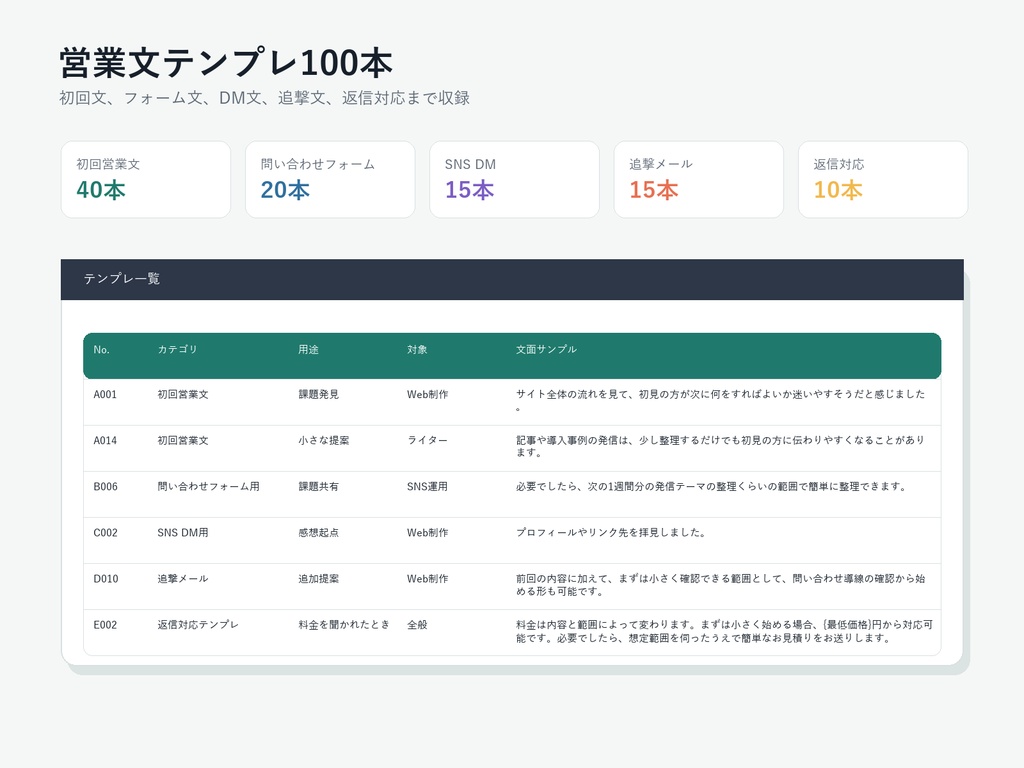Click sample text starting 前回の内容に加えて

coord(720,585)
